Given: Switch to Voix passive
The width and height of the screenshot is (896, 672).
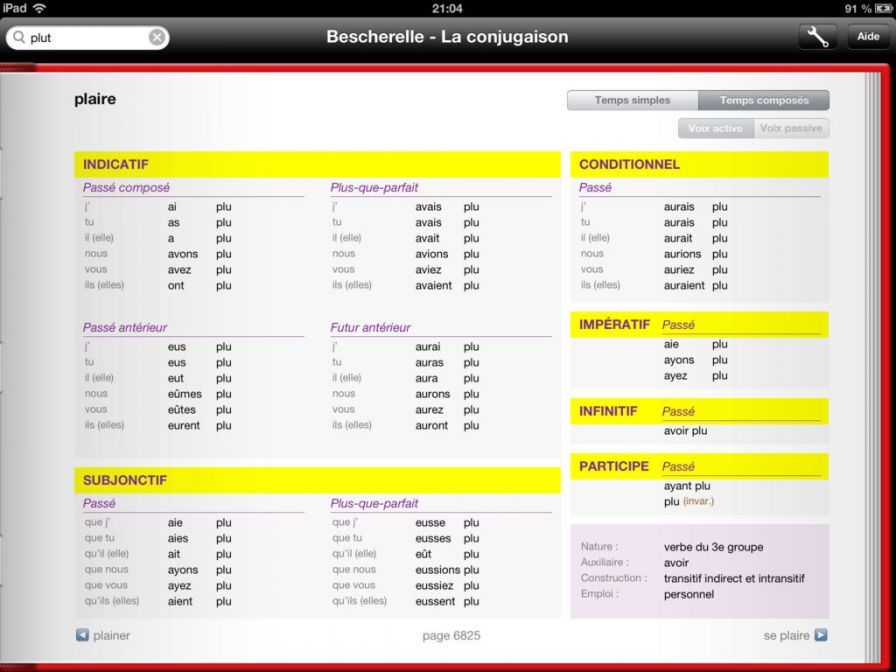Looking at the screenshot, I should pos(790,128).
